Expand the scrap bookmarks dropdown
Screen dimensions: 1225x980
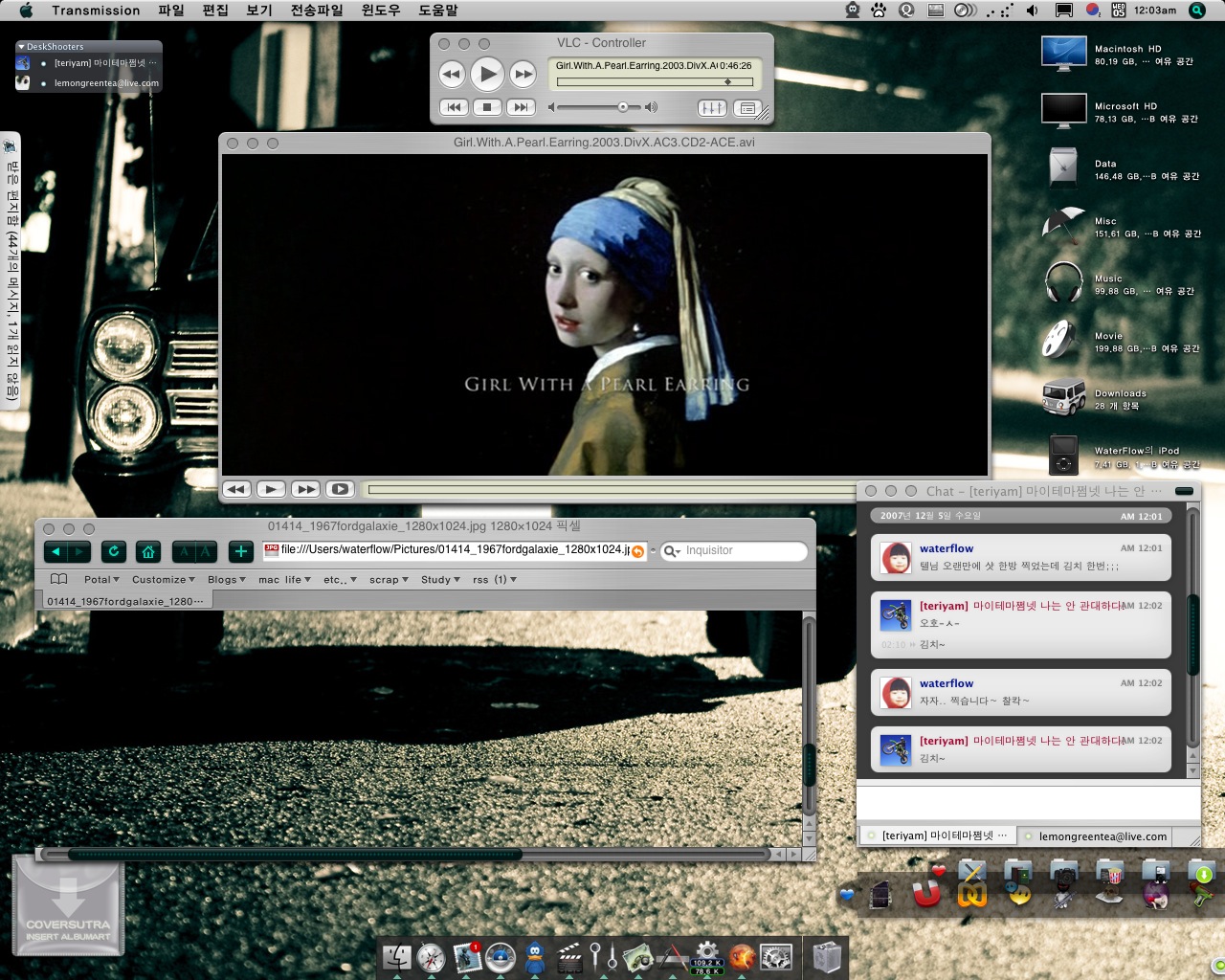389,580
